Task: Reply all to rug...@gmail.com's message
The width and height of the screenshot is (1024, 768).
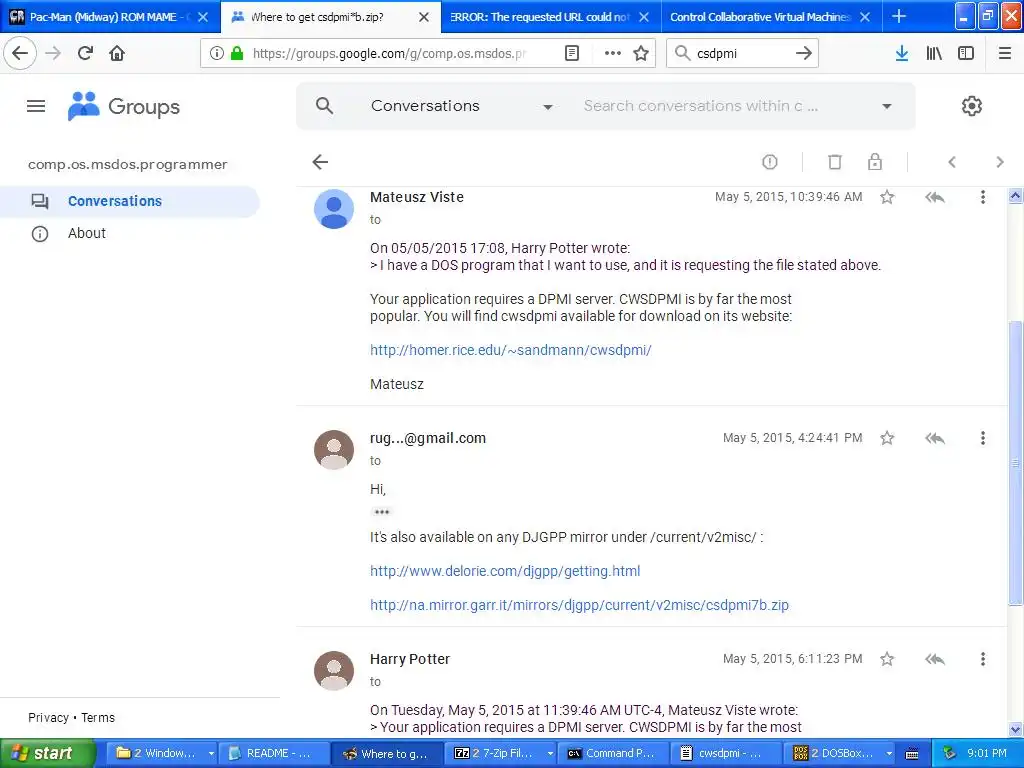Action: tap(935, 438)
